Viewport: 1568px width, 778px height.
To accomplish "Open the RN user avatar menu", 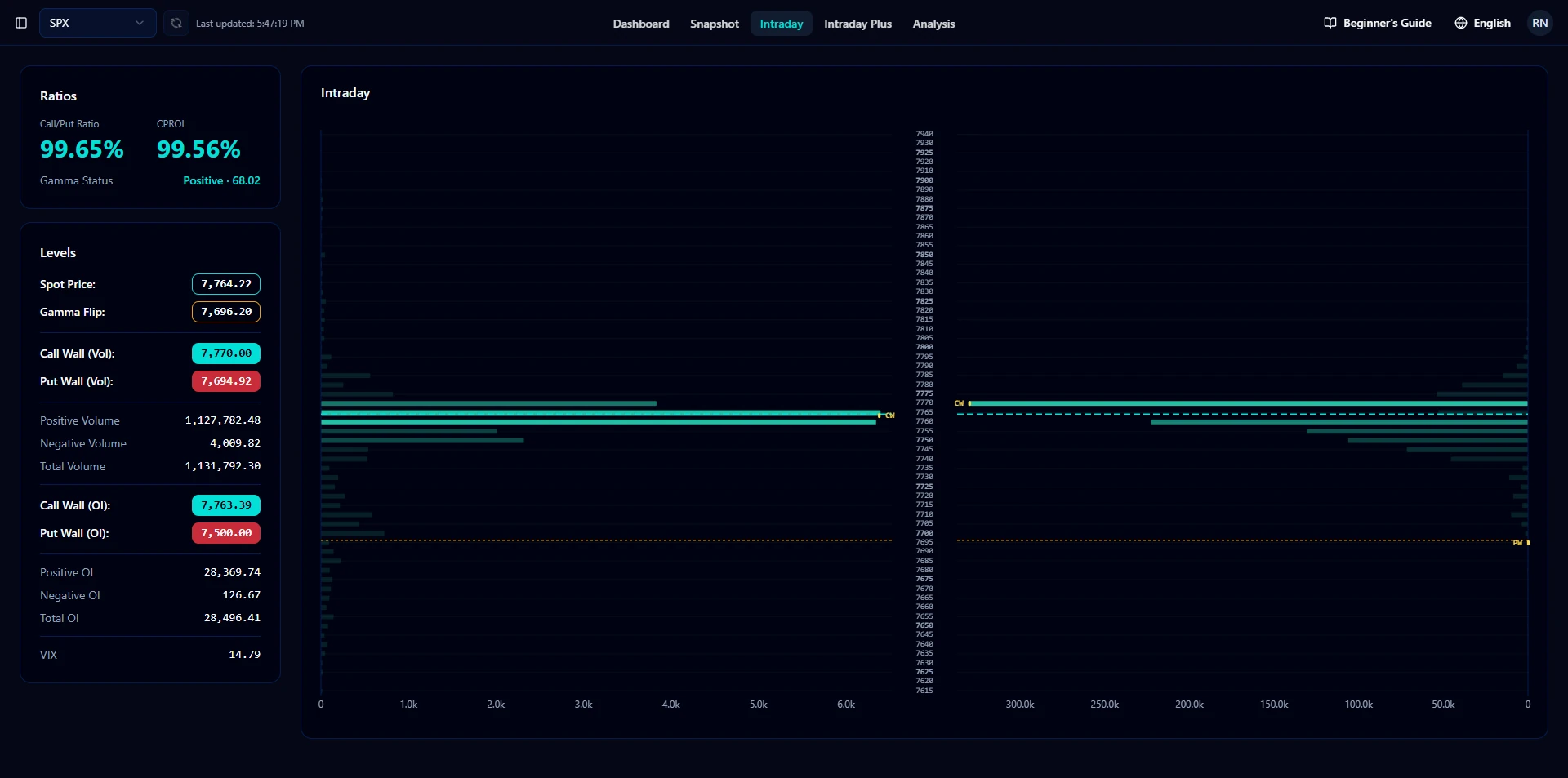I will (1540, 23).
